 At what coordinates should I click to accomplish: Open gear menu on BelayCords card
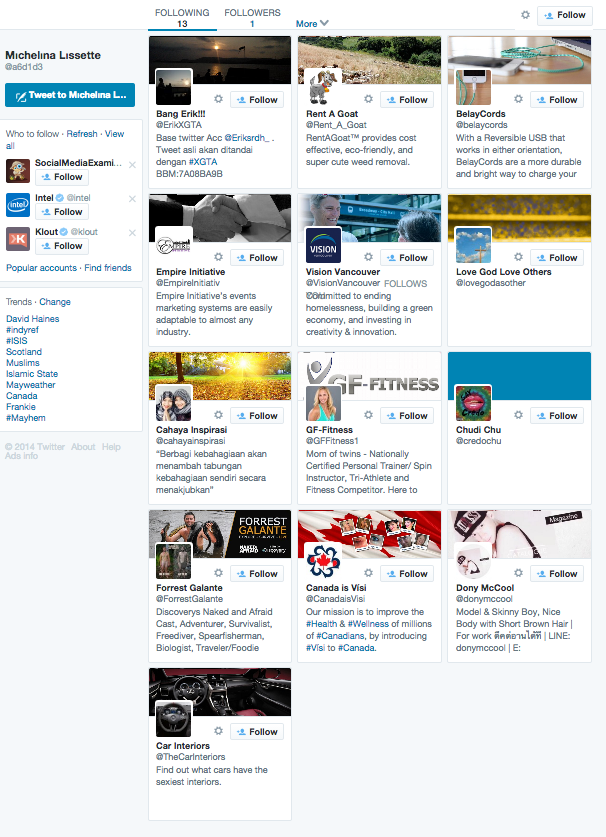(518, 99)
